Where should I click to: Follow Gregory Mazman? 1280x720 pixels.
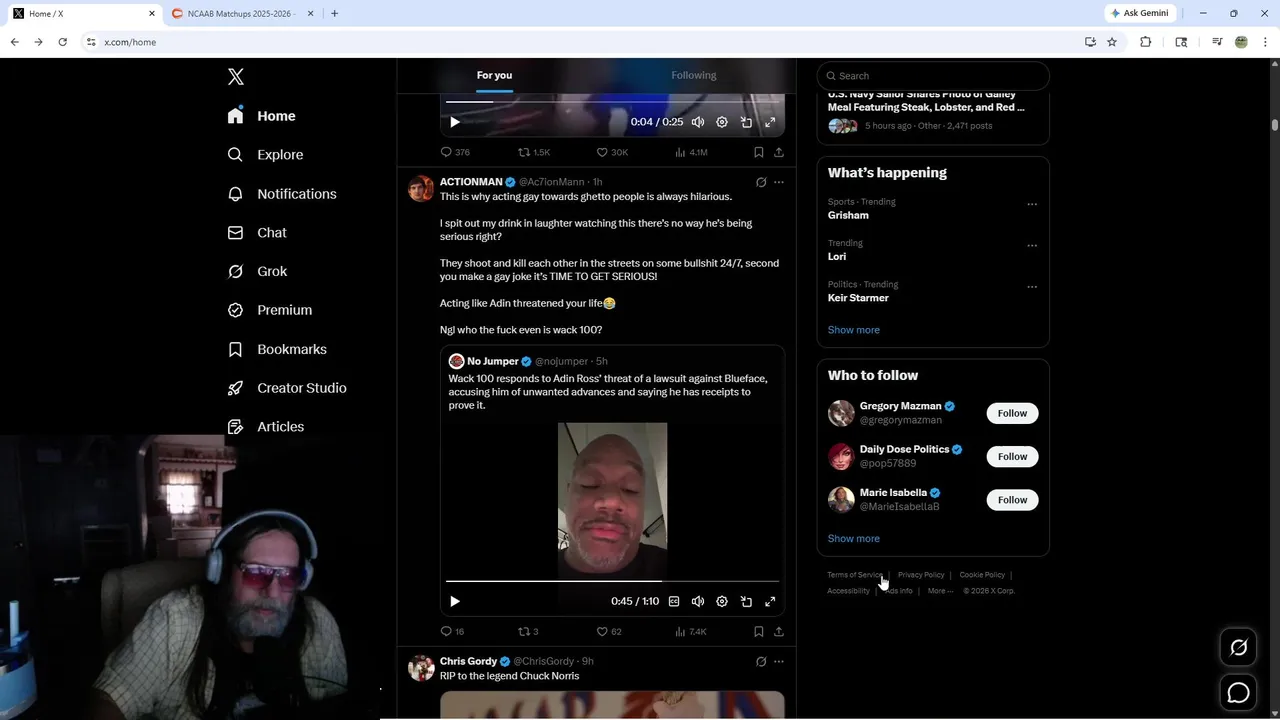point(1012,413)
